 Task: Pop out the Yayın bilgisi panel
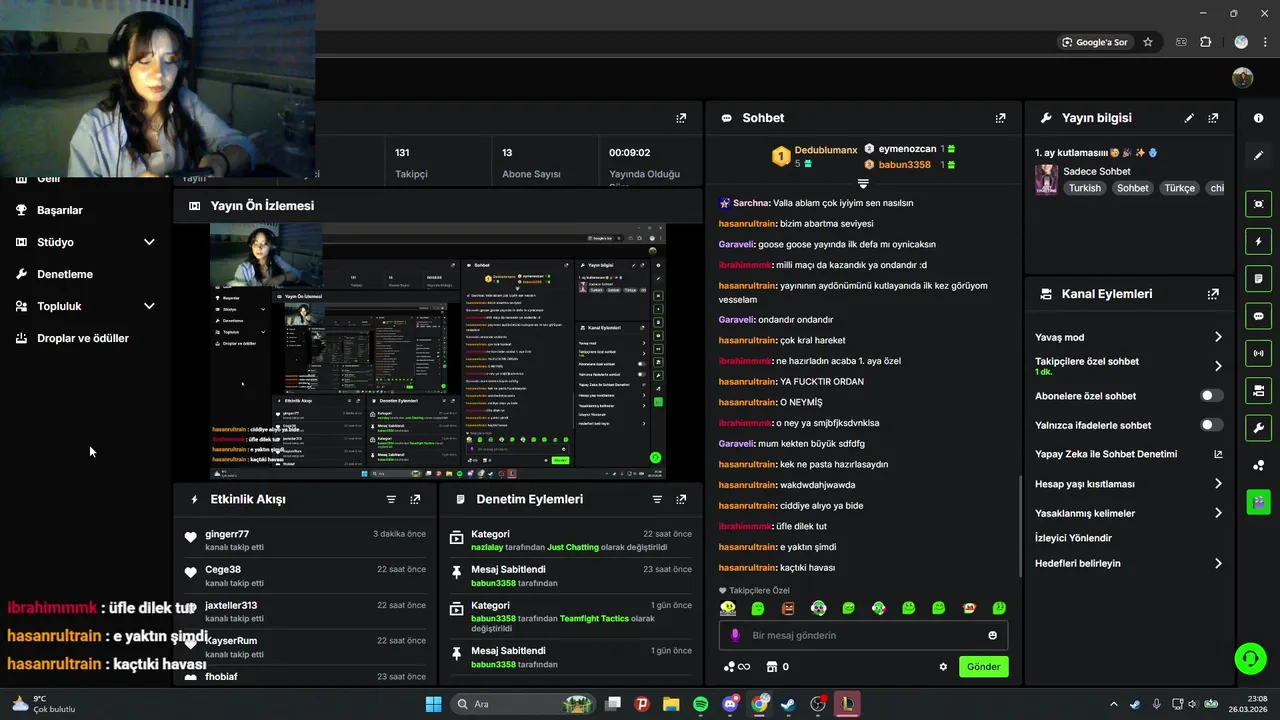point(1213,118)
